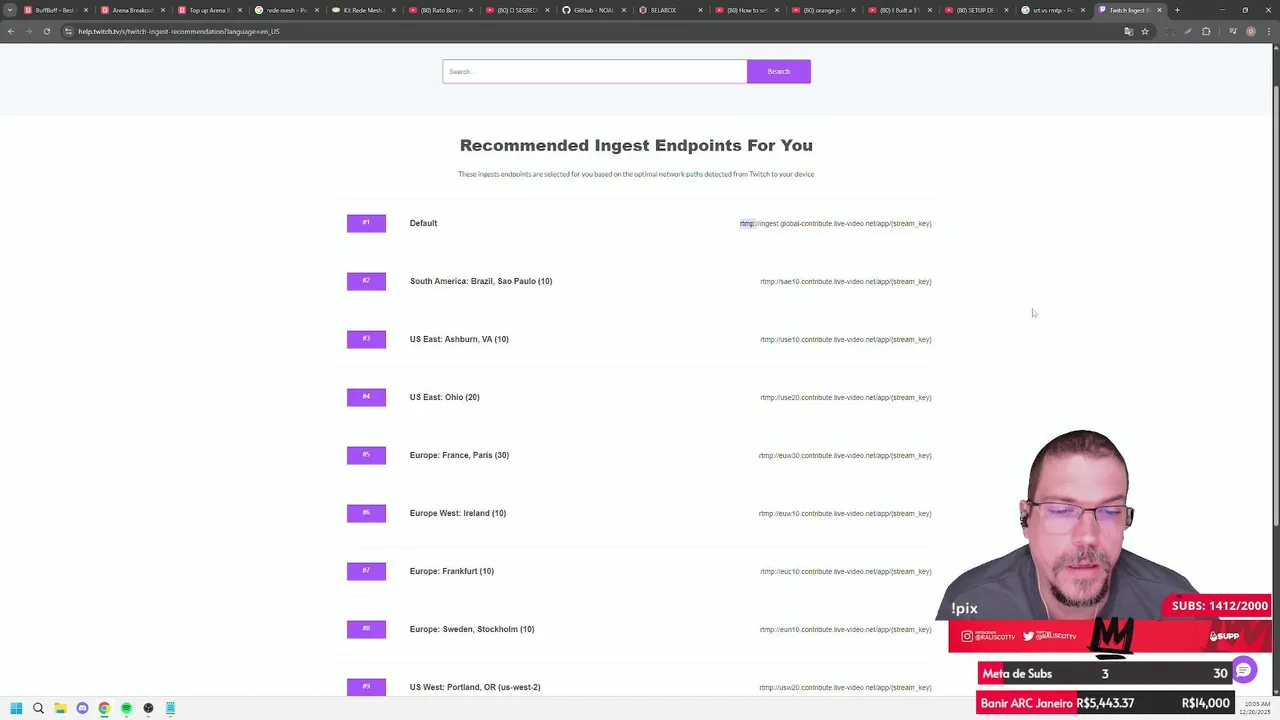
Task: Click the browser back arrow
Action: tap(10, 31)
